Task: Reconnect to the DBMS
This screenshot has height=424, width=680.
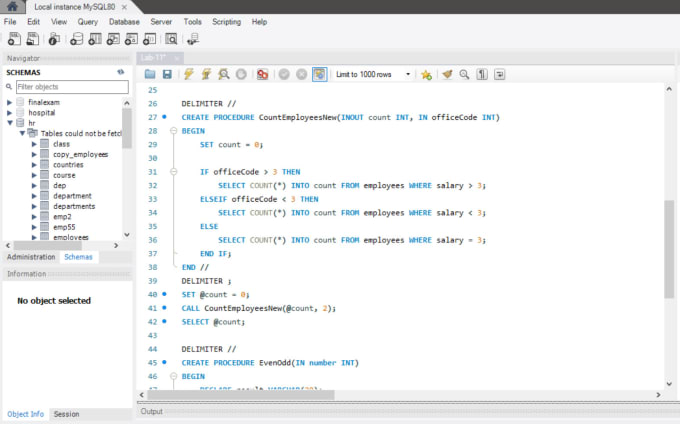Action: pyautogui.click(x=193, y=39)
